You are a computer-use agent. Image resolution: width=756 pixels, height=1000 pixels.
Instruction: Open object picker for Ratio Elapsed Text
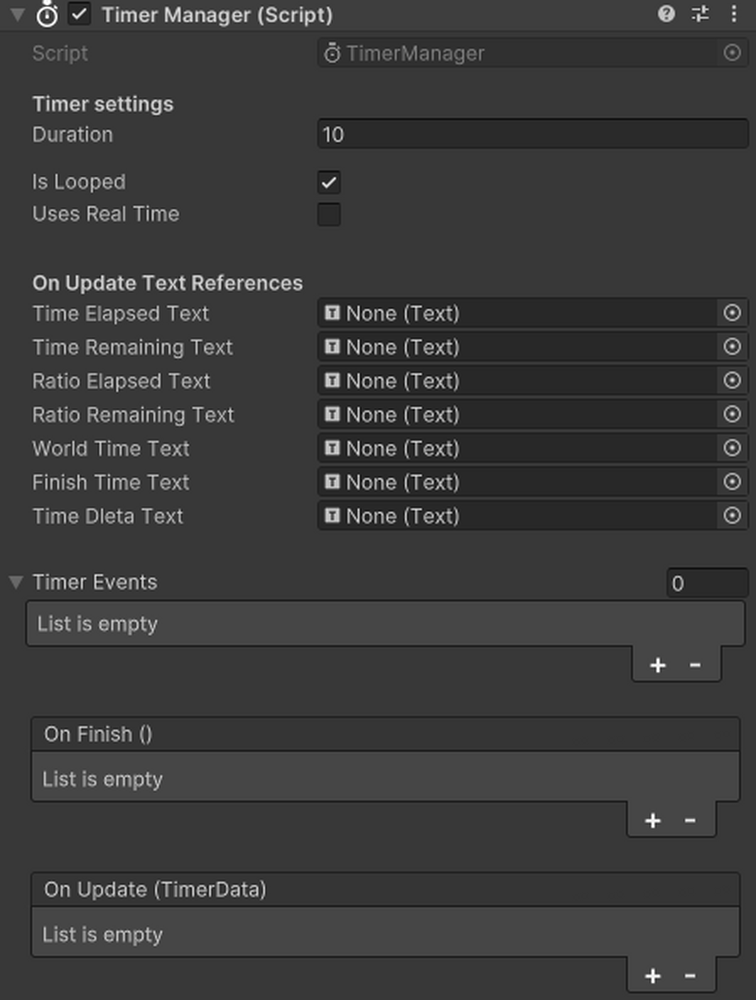pos(733,381)
